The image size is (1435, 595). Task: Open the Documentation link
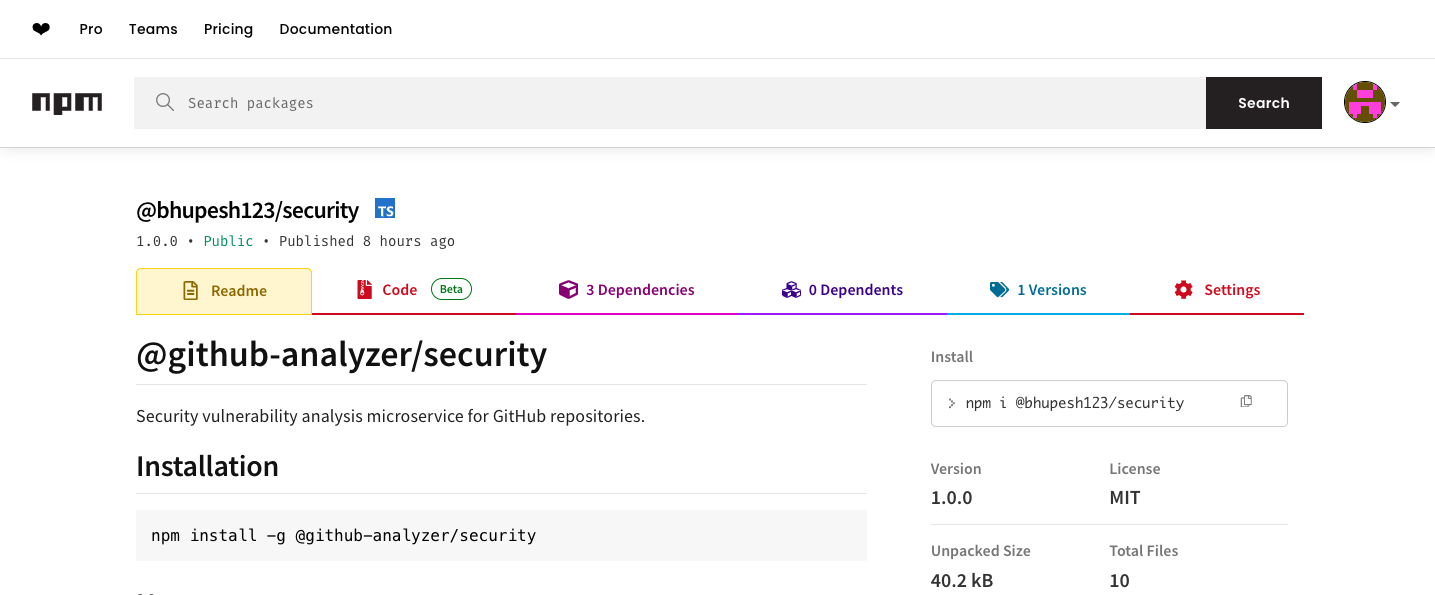click(x=336, y=29)
